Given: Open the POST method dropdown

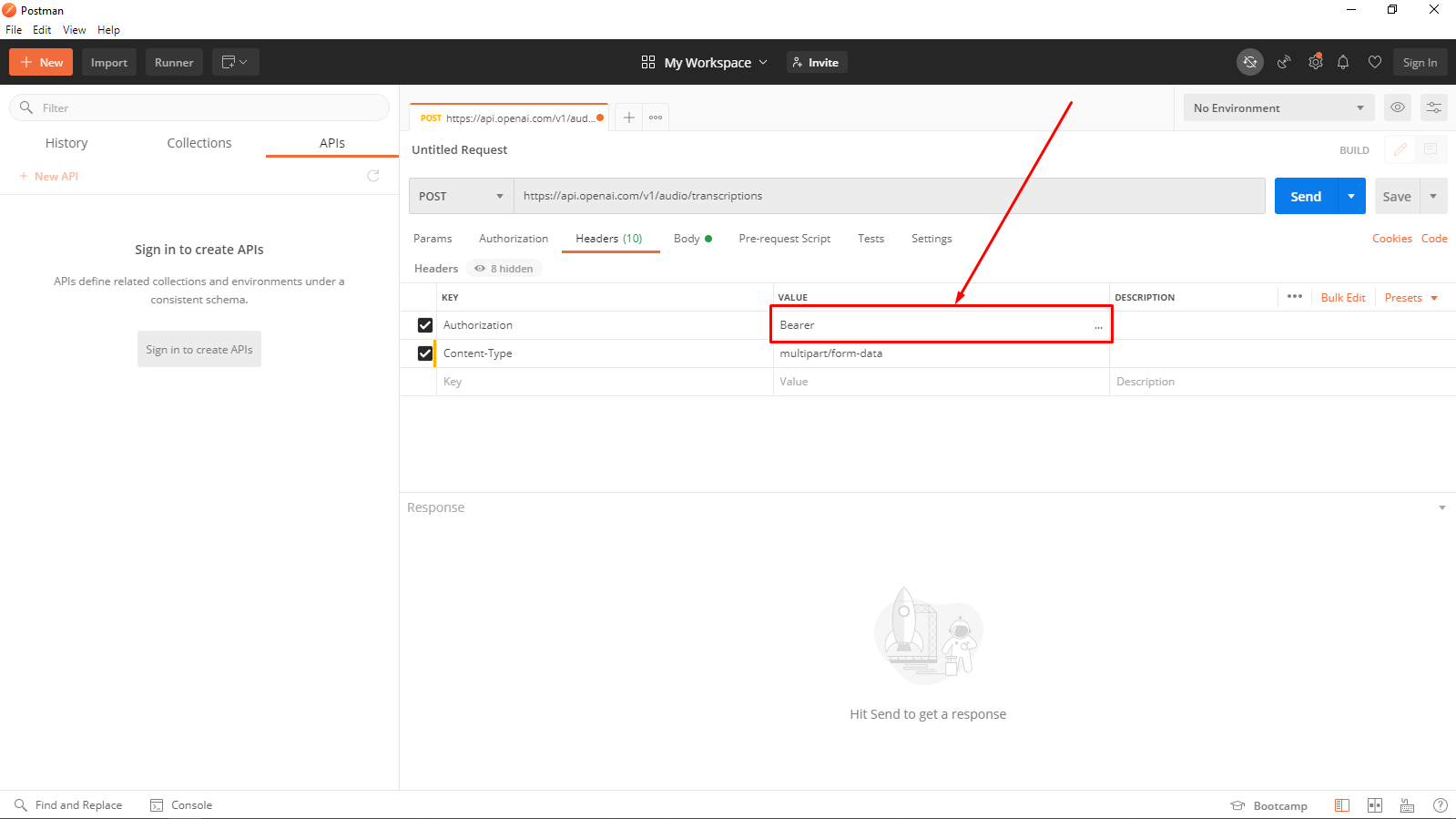Looking at the screenshot, I should point(462,196).
